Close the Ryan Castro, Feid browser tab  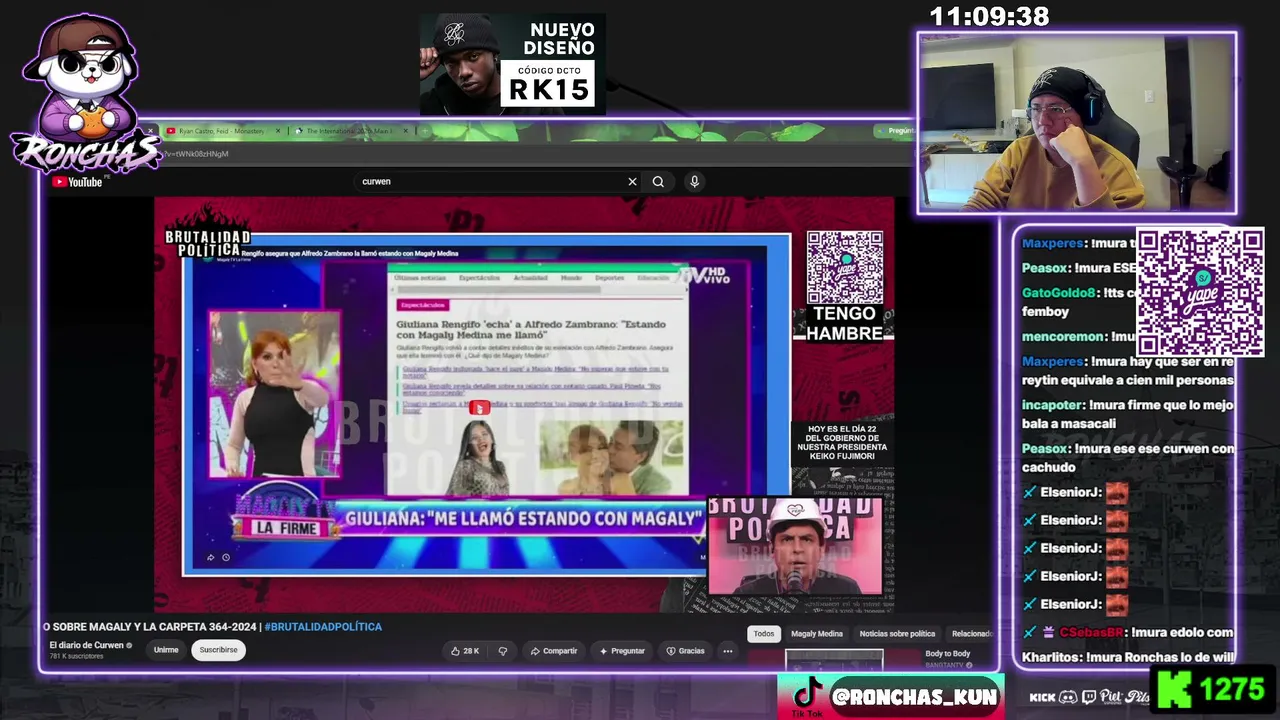point(278,131)
